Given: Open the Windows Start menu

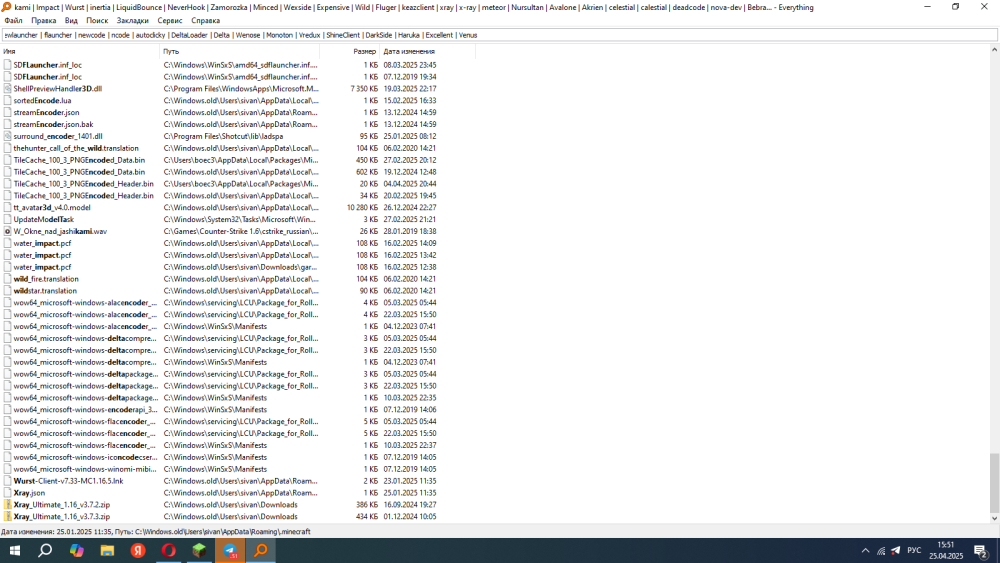Looking at the screenshot, I should click(15, 550).
